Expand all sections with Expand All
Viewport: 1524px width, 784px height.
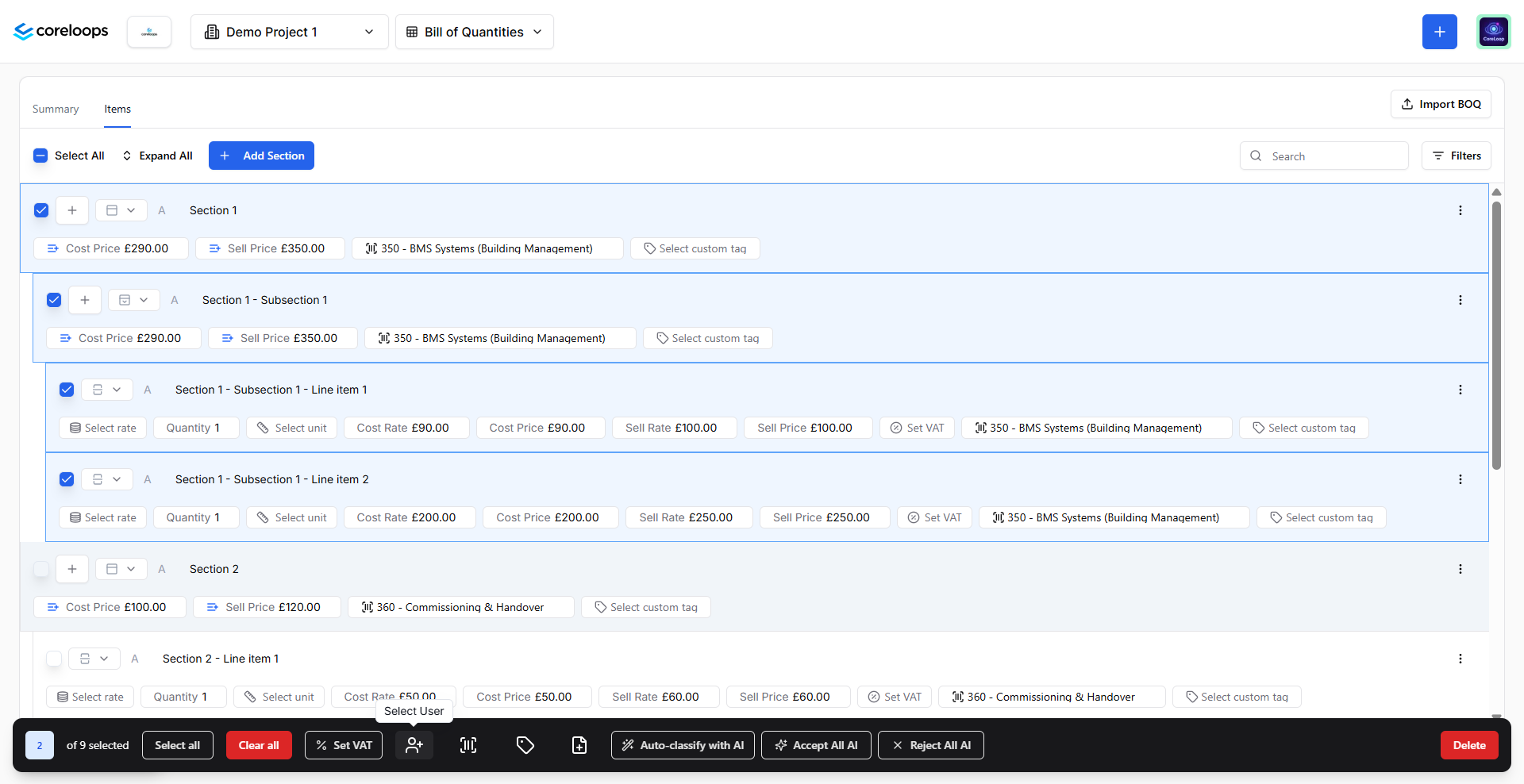point(157,156)
